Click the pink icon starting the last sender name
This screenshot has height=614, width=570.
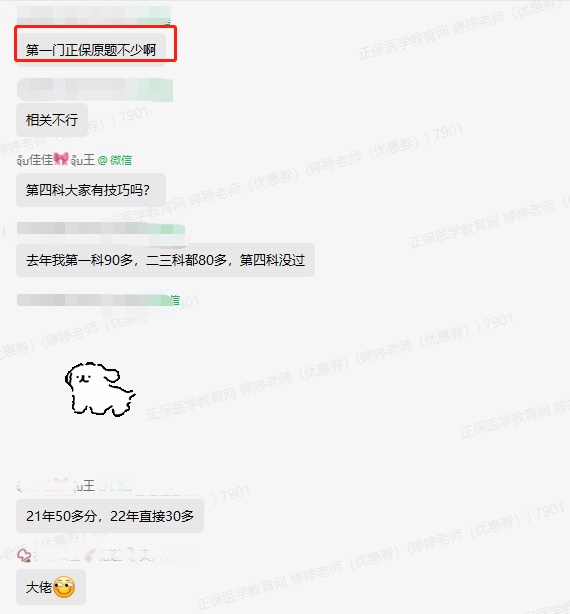click(x=24, y=555)
